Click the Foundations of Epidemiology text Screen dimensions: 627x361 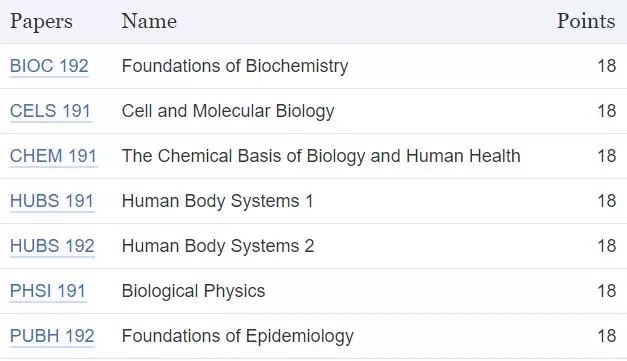click(x=238, y=336)
